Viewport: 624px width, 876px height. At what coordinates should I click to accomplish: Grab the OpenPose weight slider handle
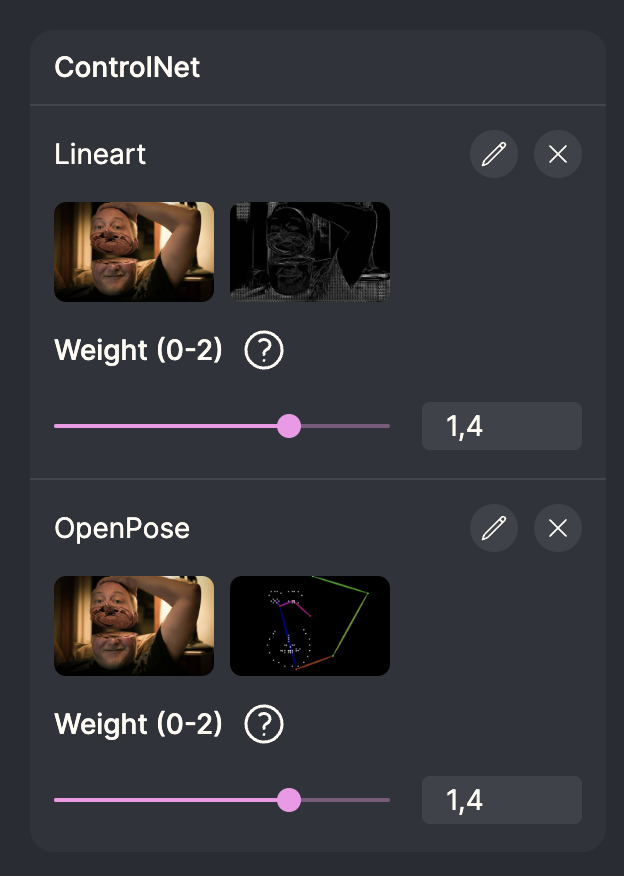(290, 799)
